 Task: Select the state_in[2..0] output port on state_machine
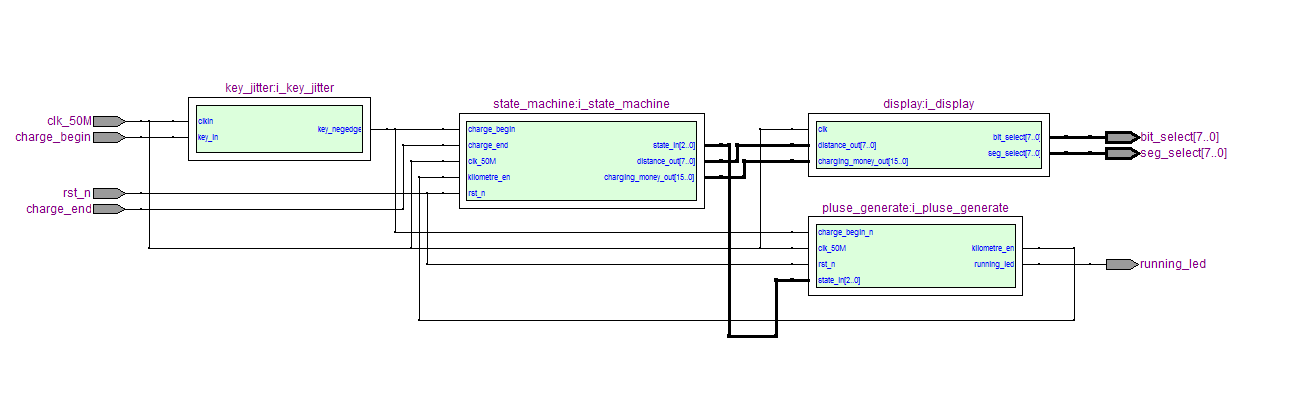(x=674, y=145)
